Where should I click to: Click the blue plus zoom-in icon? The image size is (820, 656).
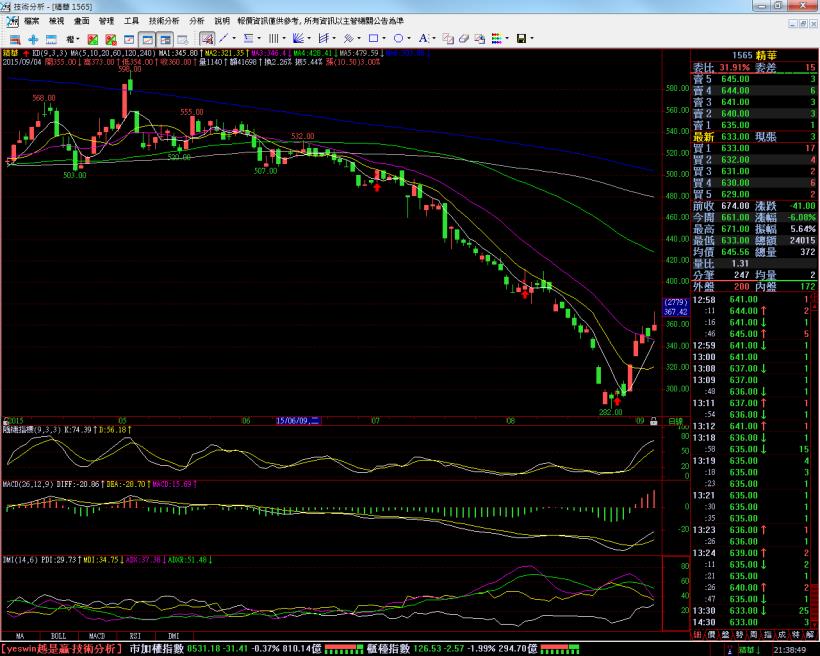(x=33, y=39)
